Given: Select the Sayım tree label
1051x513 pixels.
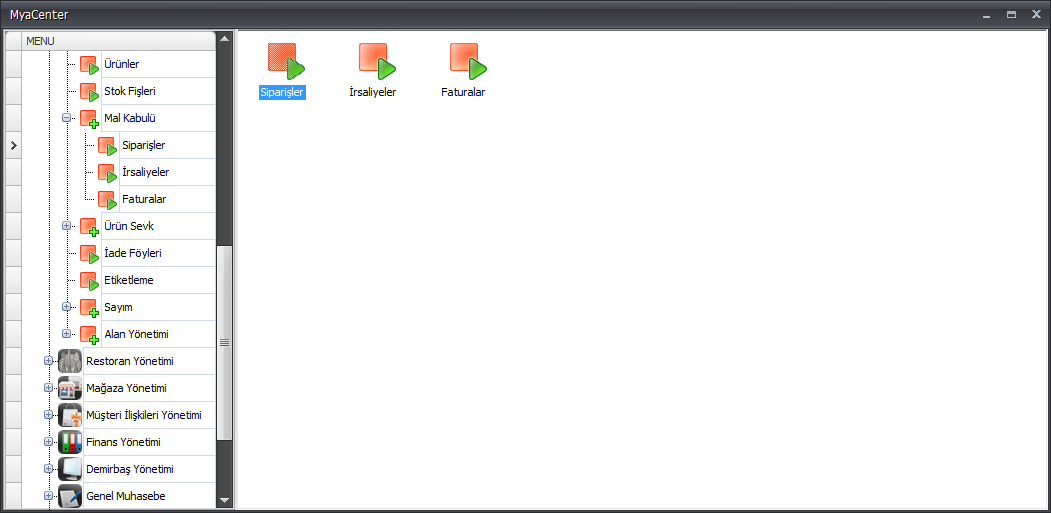Looking at the screenshot, I should 118,307.
